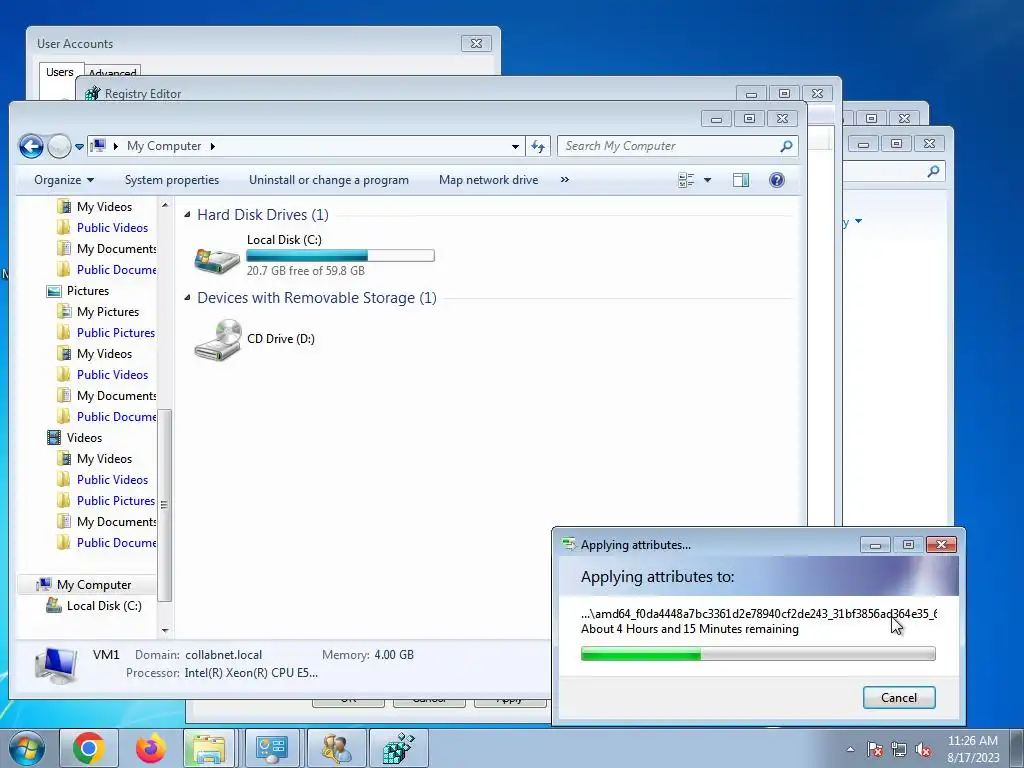Click the Applying attributes dialog title icon
The image size is (1024, 768).
pos(568,545)
